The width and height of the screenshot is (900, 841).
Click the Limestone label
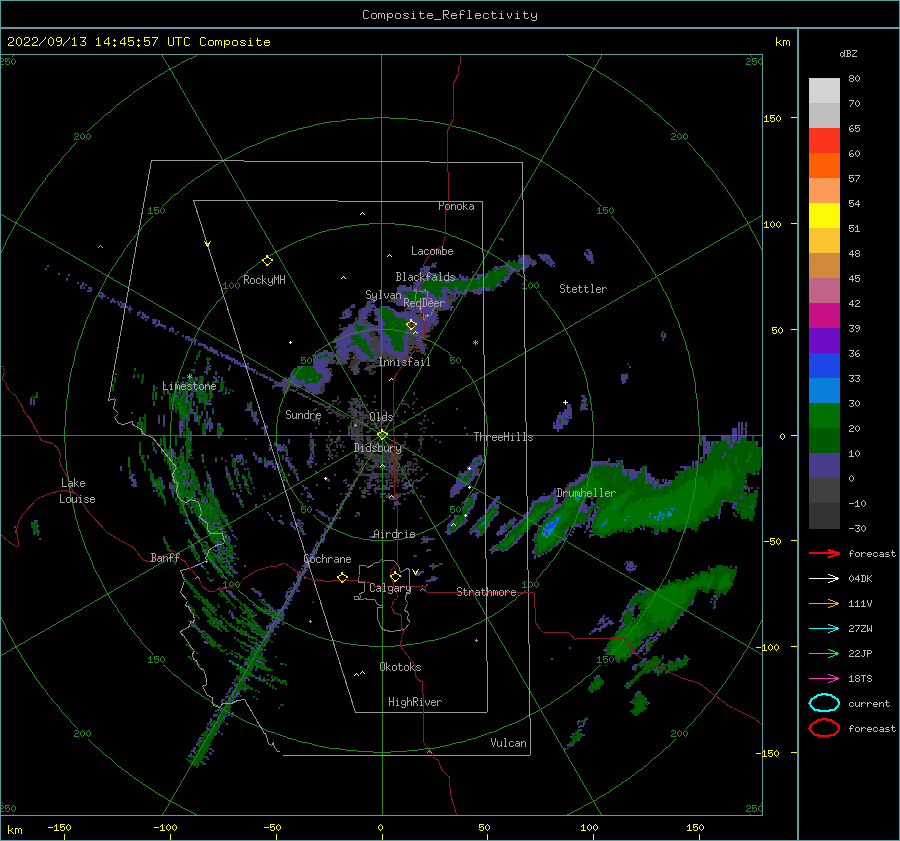point(189,386)
